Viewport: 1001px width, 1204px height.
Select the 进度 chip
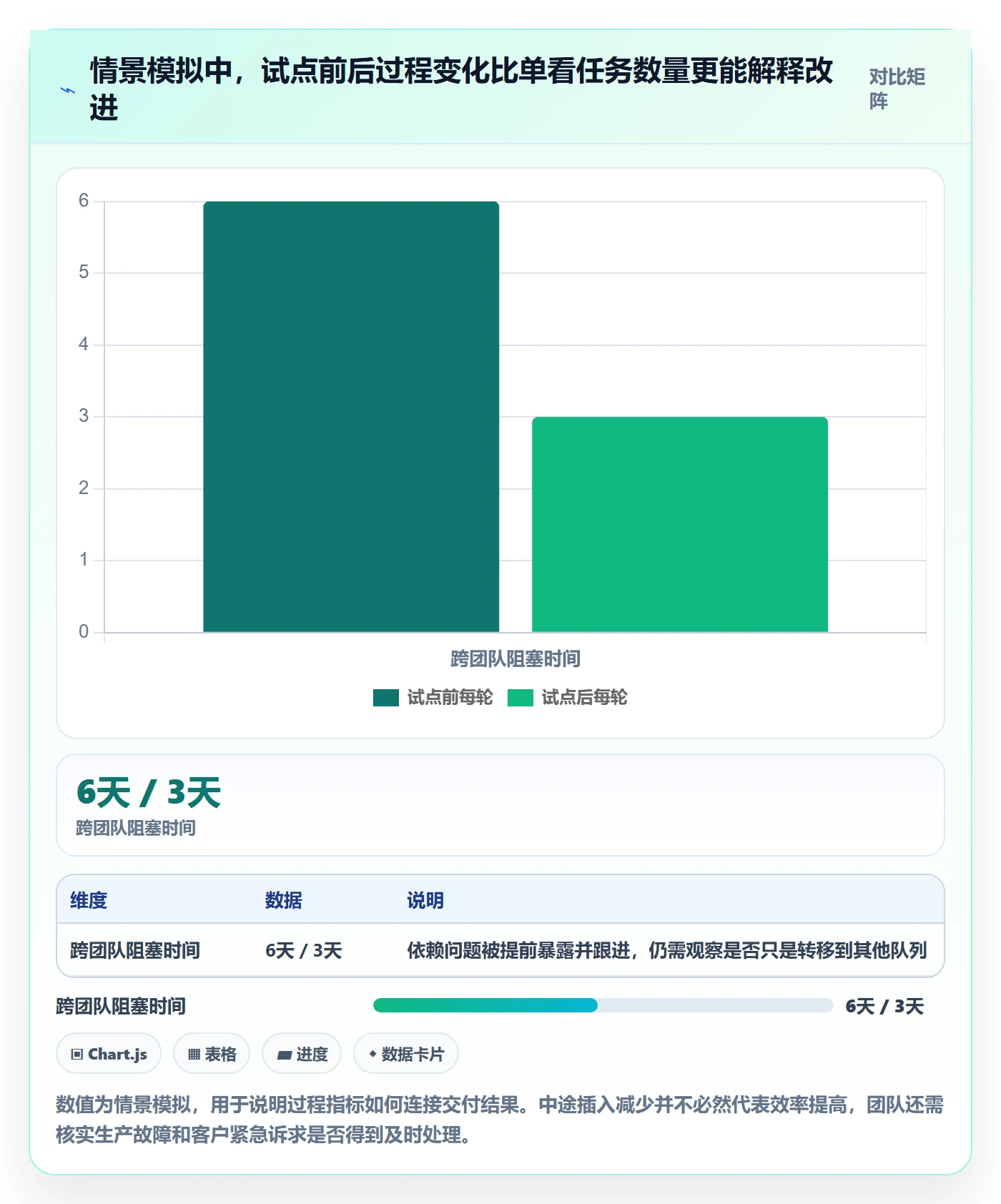click(302, 1054)
